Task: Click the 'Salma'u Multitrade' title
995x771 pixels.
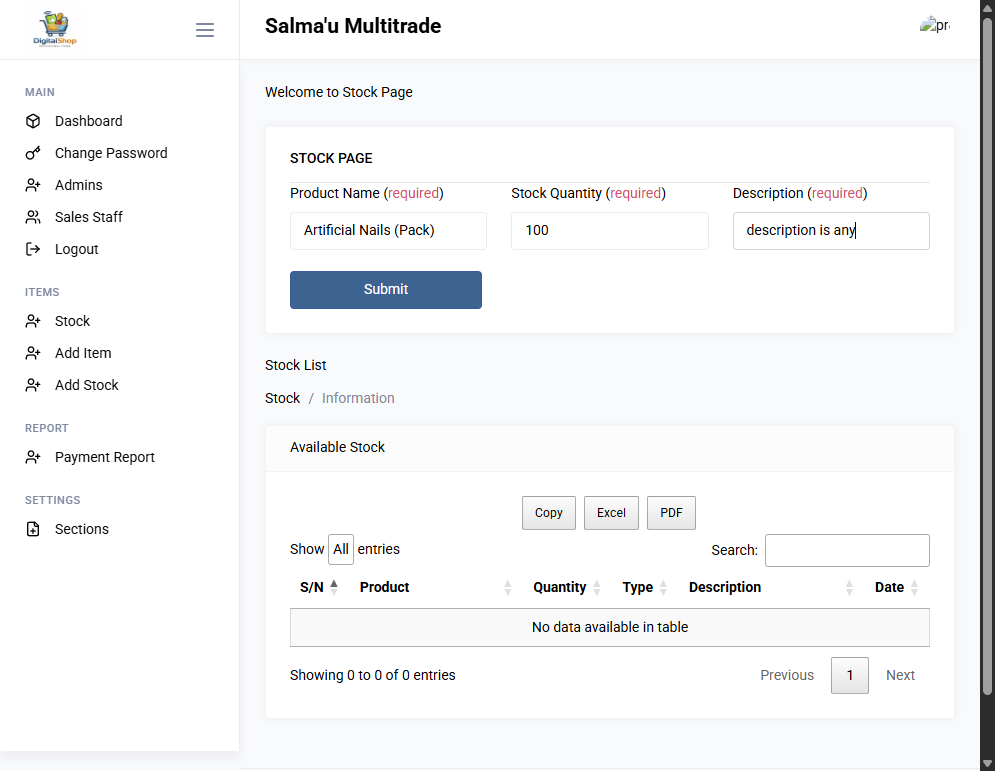Action: (353, 26)
